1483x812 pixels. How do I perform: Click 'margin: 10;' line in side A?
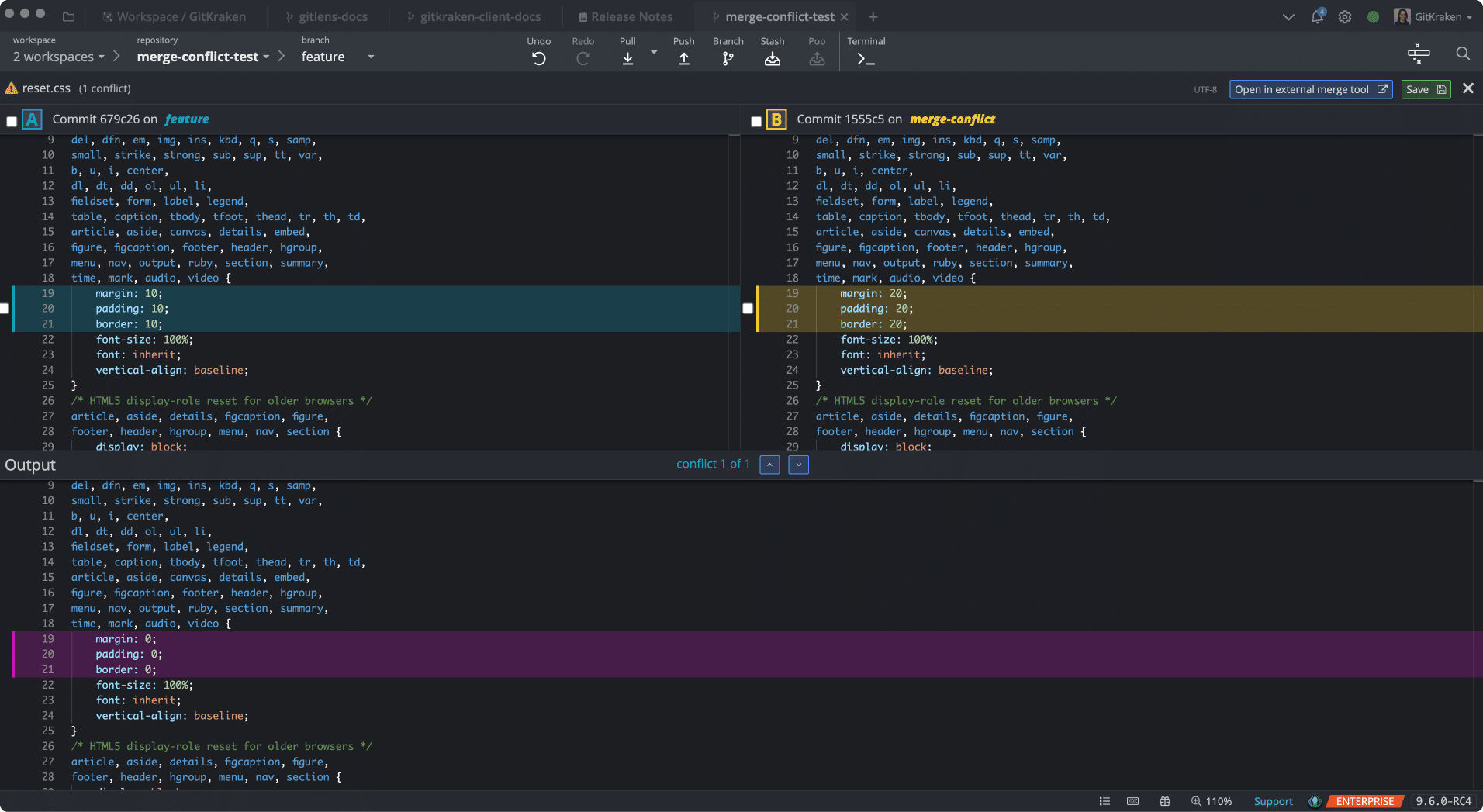(x=129, y=293)
